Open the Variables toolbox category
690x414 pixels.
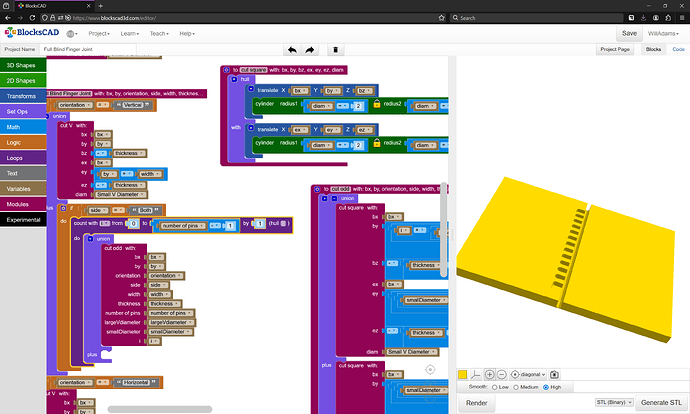tap(23, 189)
